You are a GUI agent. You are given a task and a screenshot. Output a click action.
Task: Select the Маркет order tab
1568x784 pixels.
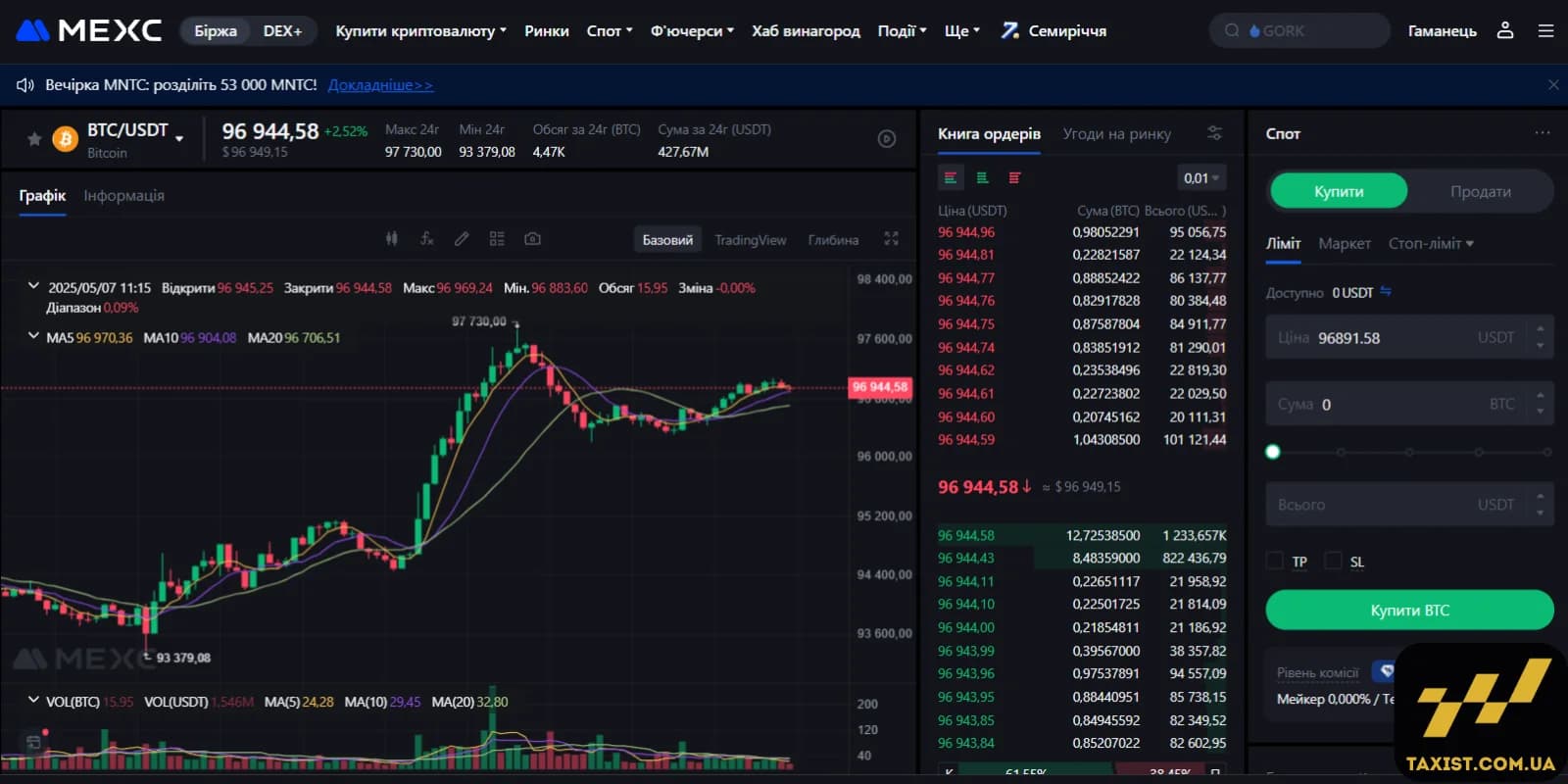coord(1345,243)
